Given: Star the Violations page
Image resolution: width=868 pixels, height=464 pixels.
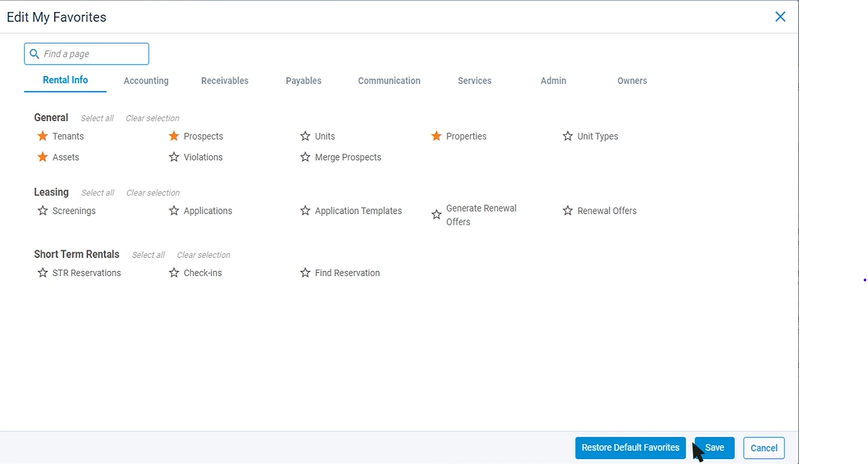Looking at the screenshot, I should pyautogui.click(x=174, y=157).
